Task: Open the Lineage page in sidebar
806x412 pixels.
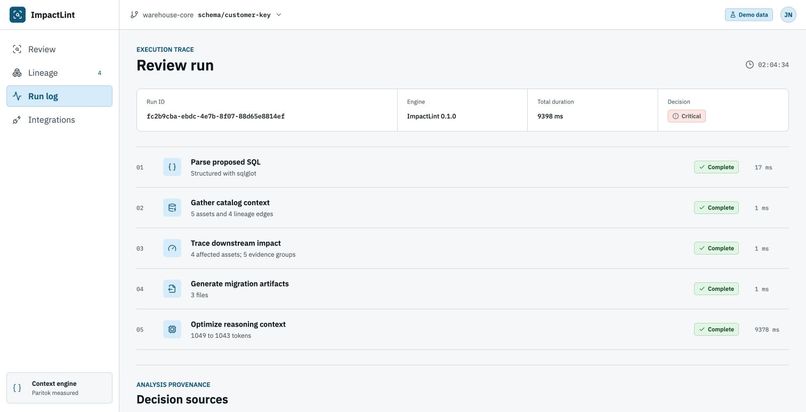Action: (x=59, y=73)
